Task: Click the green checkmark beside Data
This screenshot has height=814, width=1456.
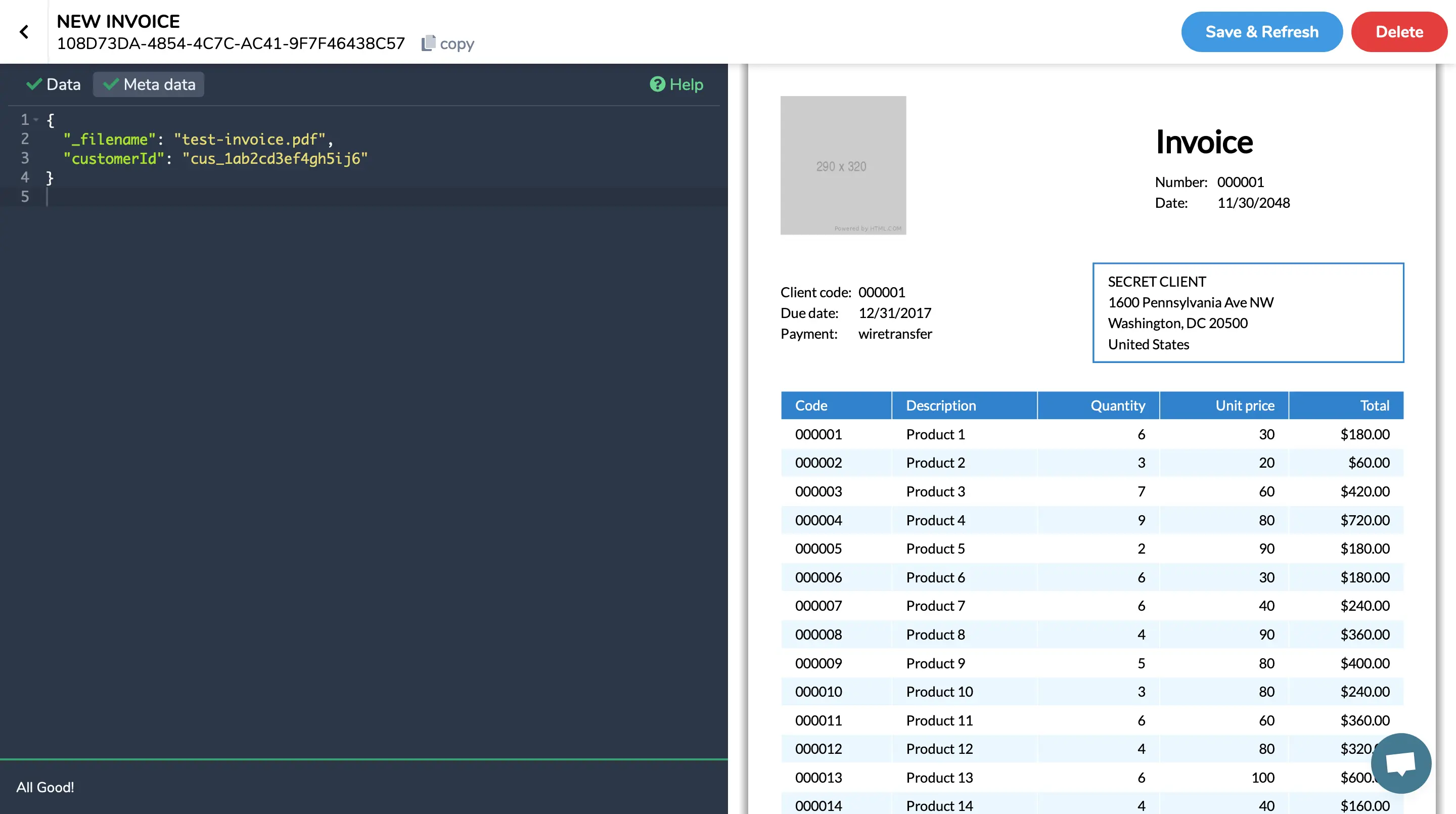Action: click(34, 84)
